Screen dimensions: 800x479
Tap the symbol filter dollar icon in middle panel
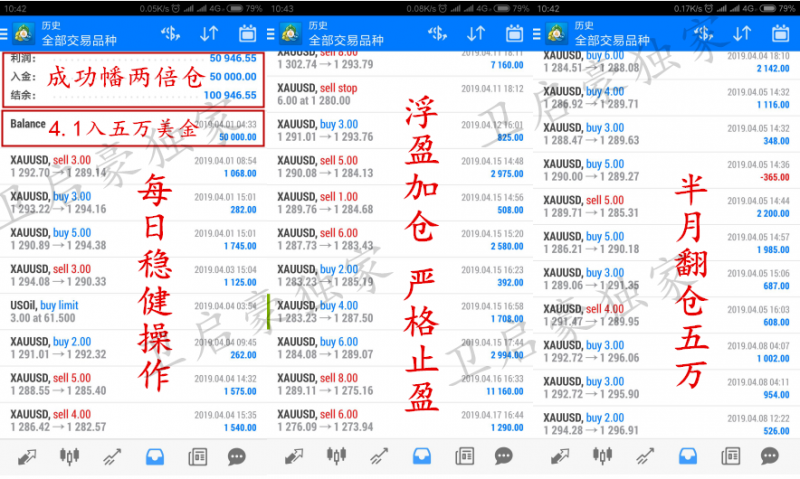click(x=437, y=34)
